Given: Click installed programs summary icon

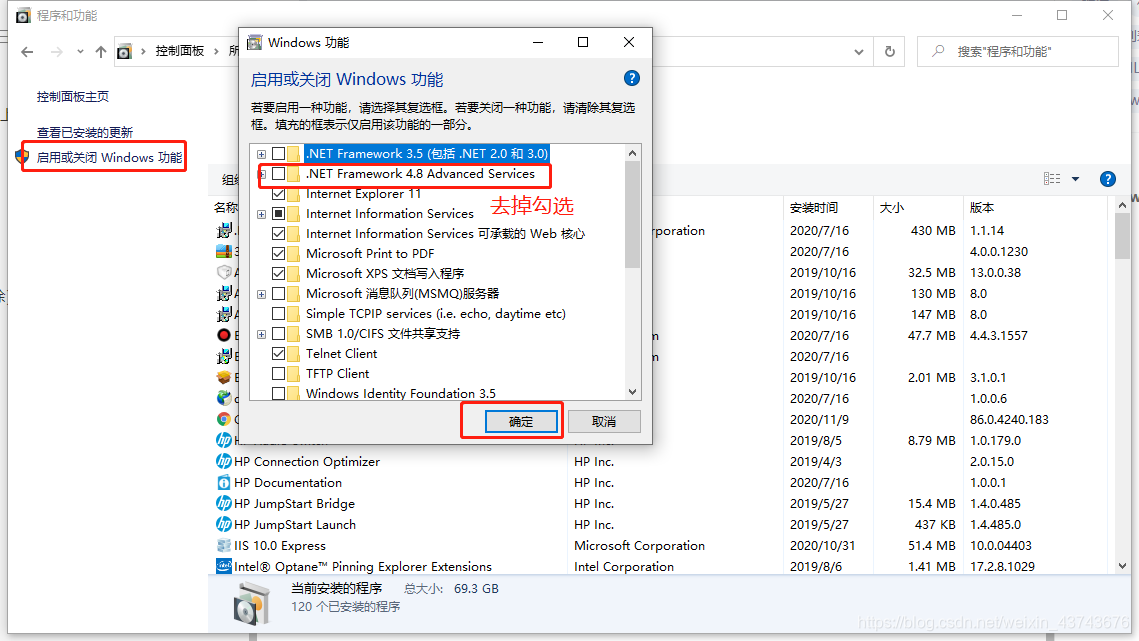Looking at the screenshot, I should [x=251, y=603].
